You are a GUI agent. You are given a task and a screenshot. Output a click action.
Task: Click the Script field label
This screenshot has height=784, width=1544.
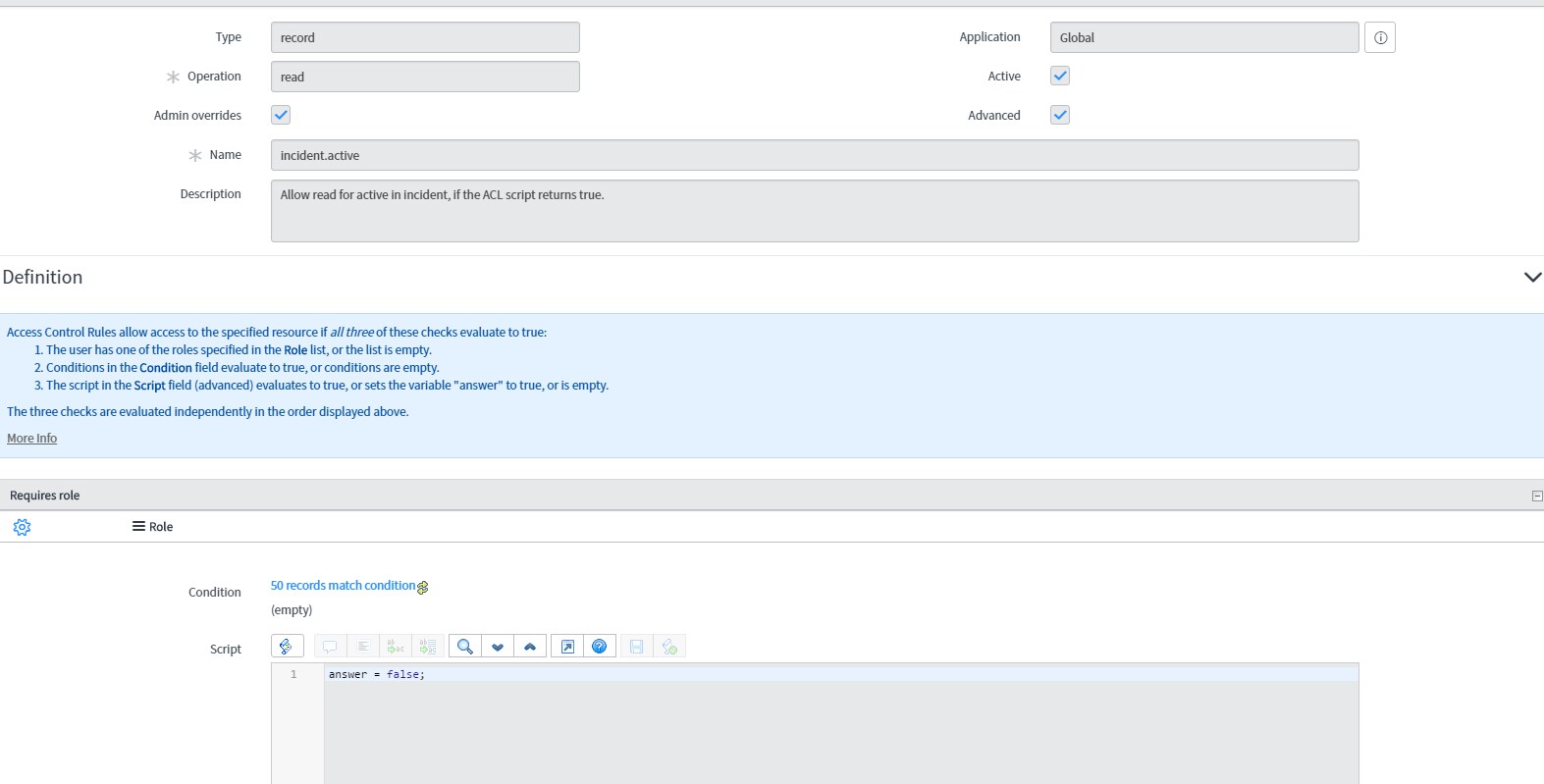tap(226, 650)
